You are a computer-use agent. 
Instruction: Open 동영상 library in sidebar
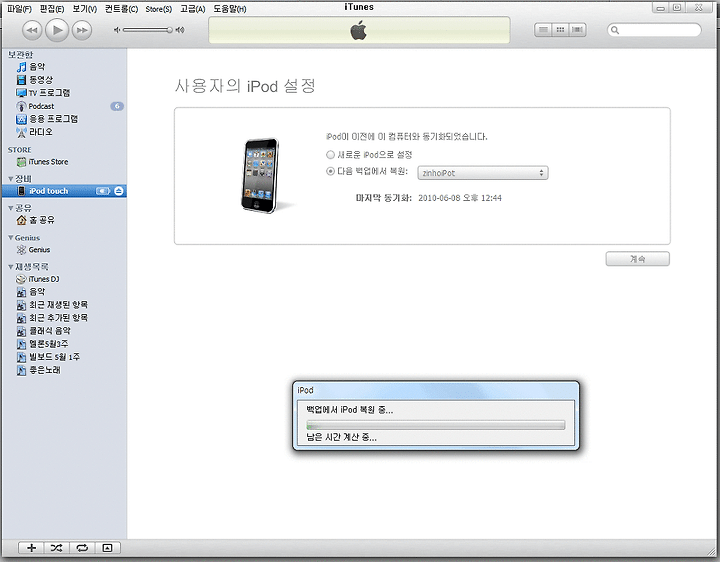coord(64,80)
